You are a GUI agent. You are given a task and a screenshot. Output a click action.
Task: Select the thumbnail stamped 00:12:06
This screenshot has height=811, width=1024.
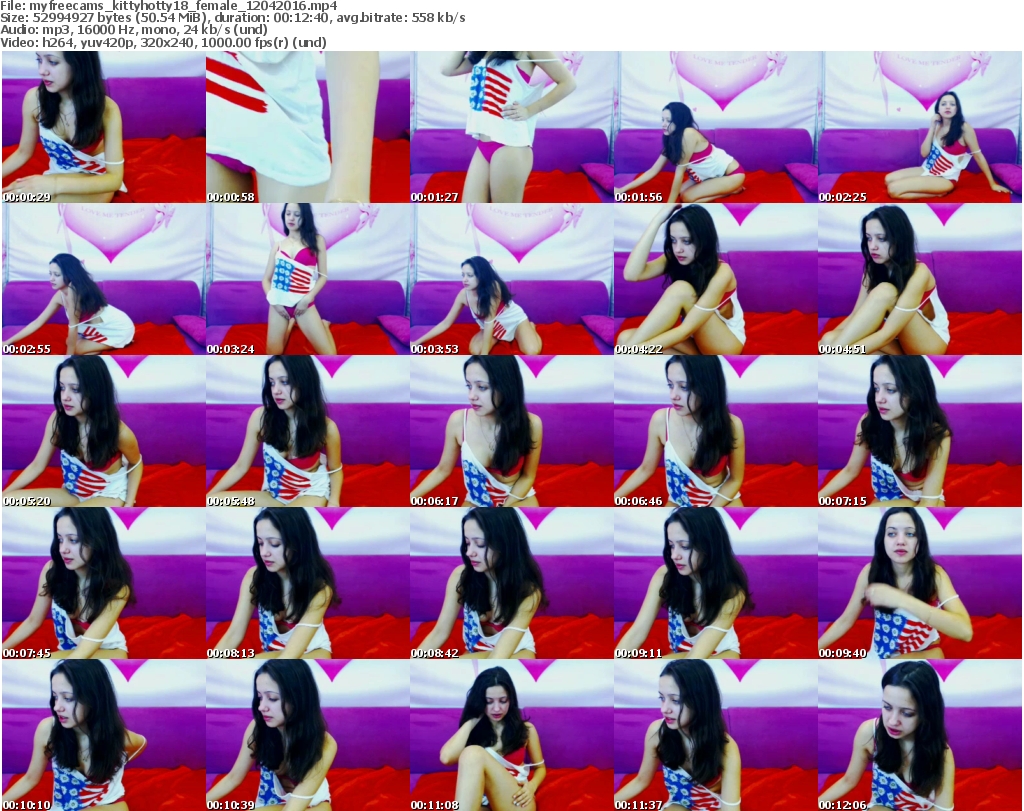point(920,735)
